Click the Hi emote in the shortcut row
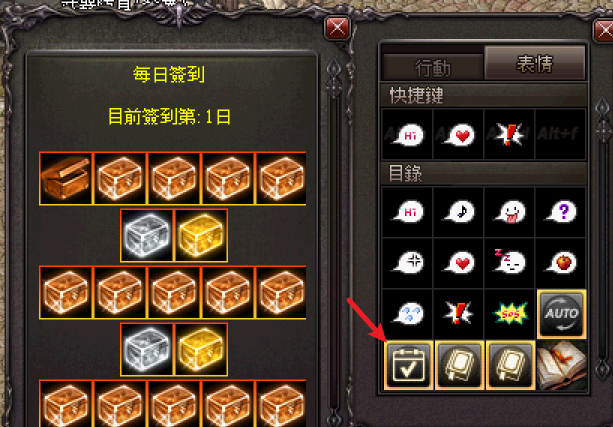Image resolution: width=613 pixels, height=427 pixels. (x=408, y=135)
